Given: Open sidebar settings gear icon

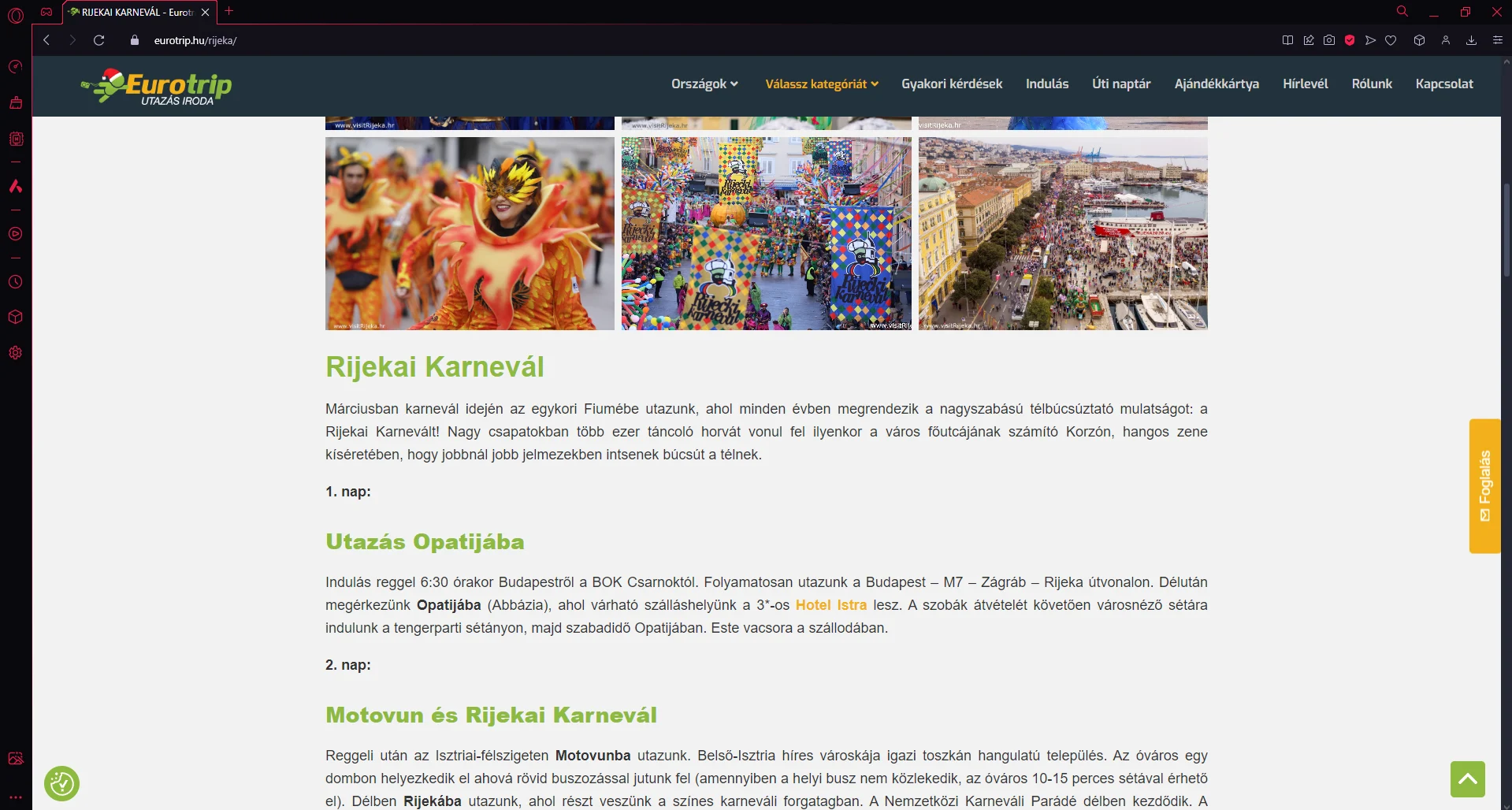Looking at the screenshot, I should [x=15, y=353].
